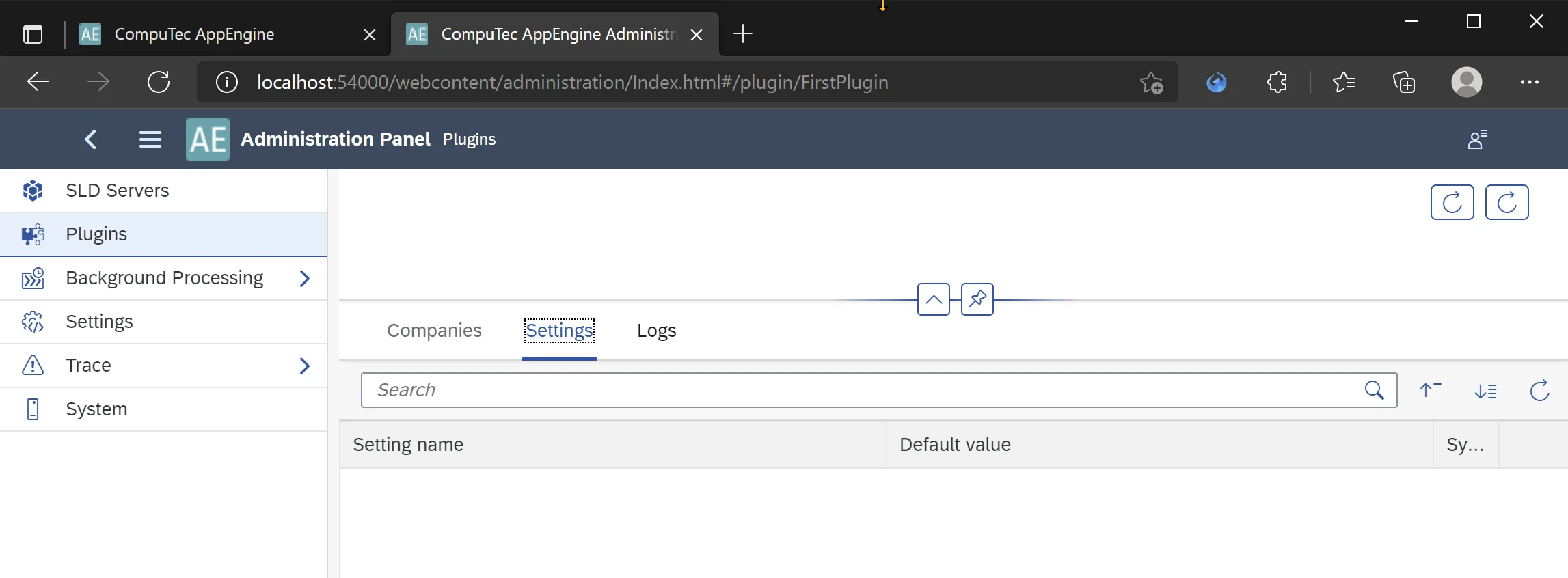Toggle the hamburger side menu
The width and height of the screenshot is (1568, 578).
[150, 139]
